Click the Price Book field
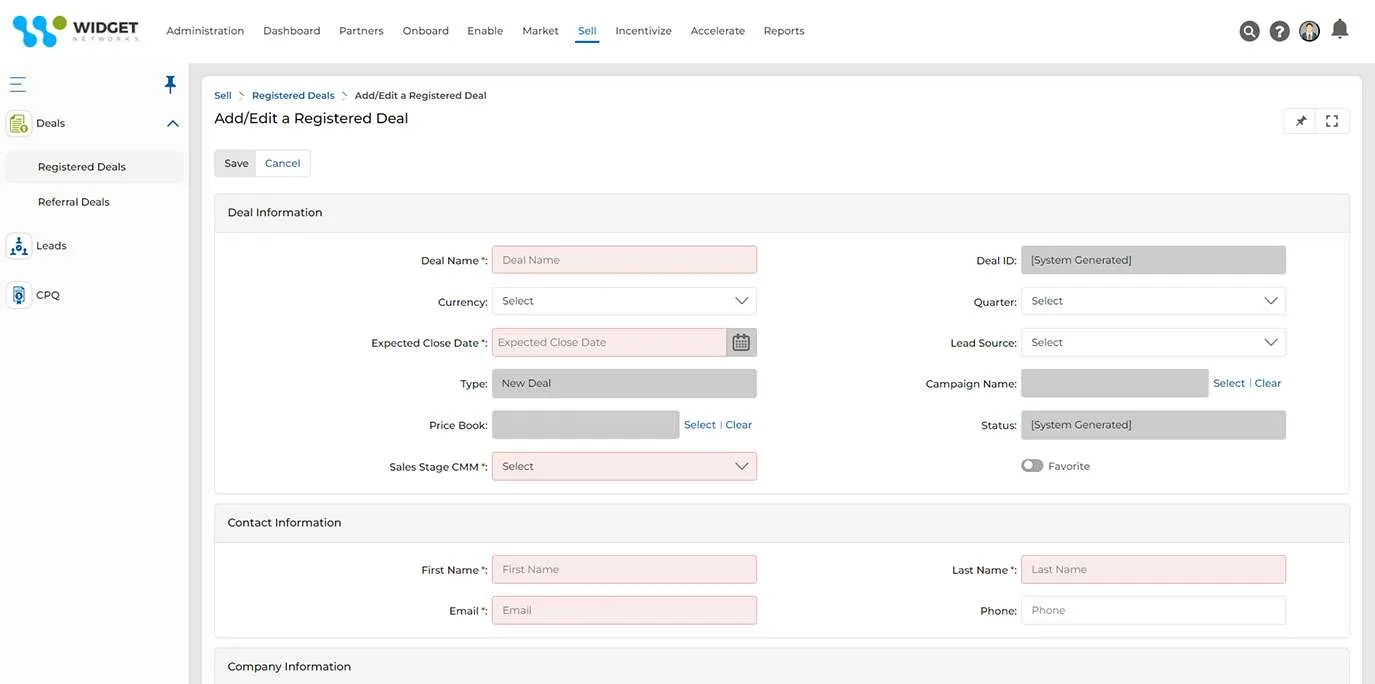Image resolution: width=1375 pixels, height=684 pixels. coord(585,425)
